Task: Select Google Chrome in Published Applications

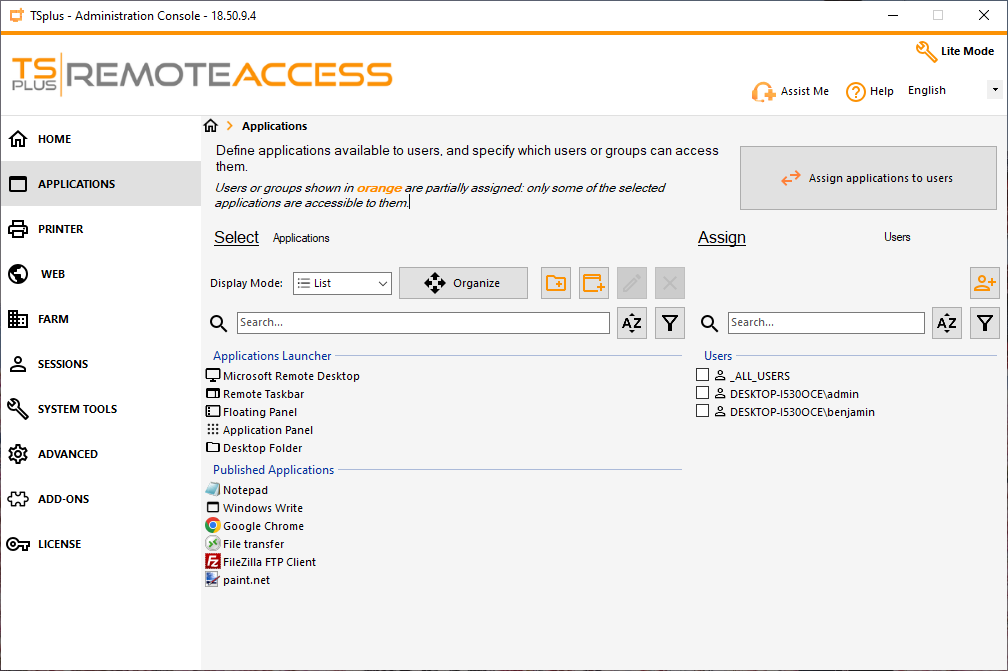Action: pos(263,526)
